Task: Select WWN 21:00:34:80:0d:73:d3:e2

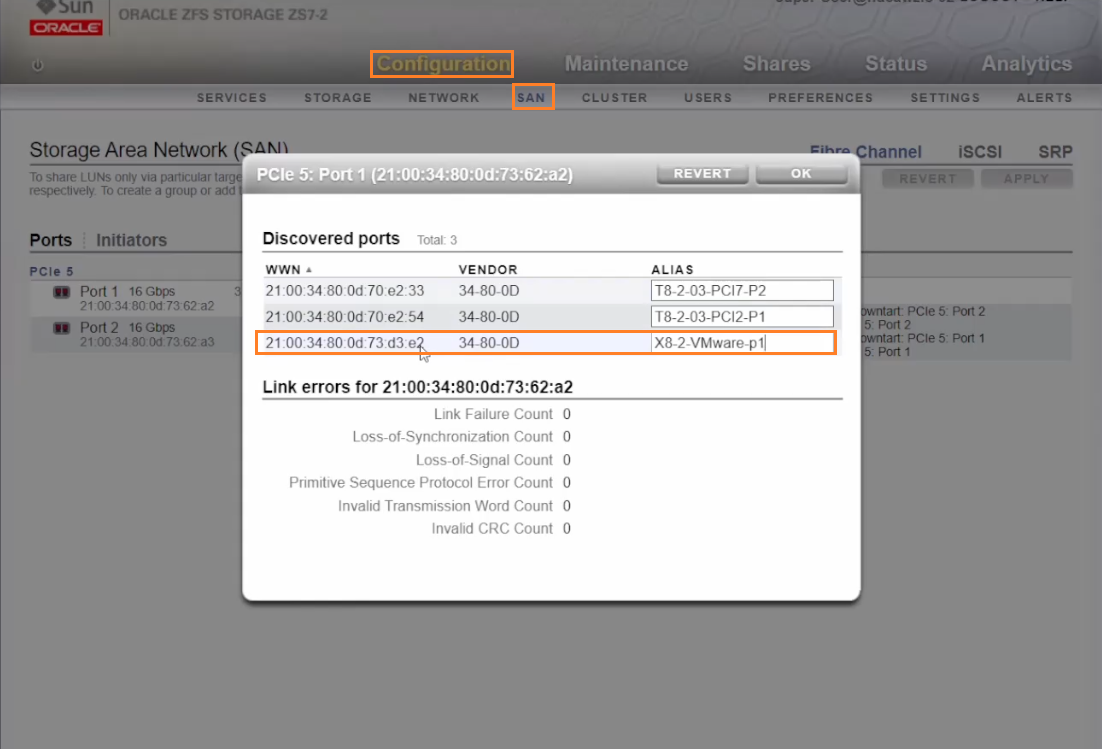Action: [x=344, y=343]
